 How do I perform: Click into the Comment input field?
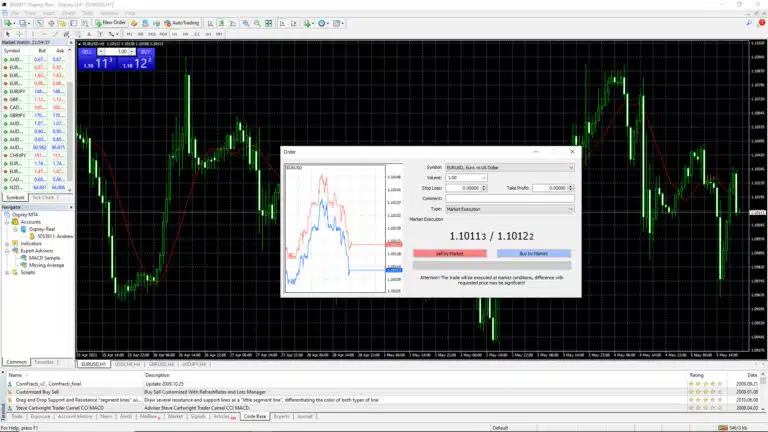coord(509,198)
